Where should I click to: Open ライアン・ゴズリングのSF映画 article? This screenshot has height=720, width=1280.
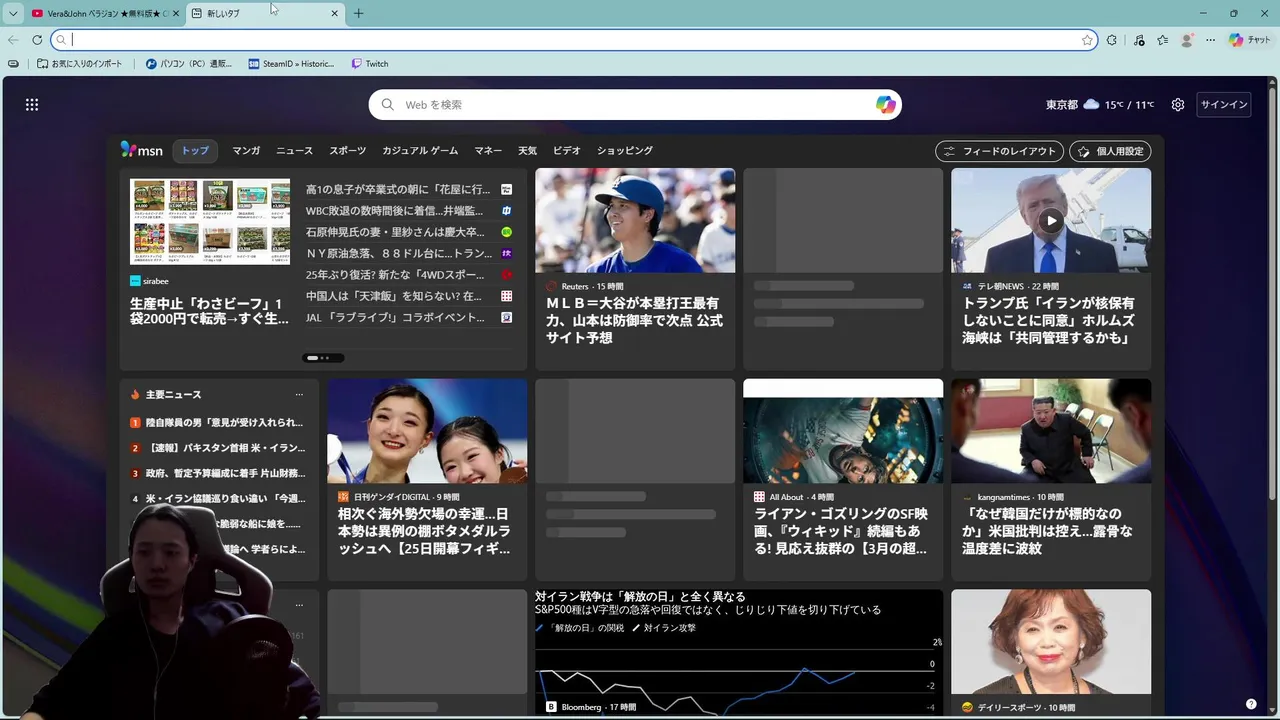tap(843, 479)
